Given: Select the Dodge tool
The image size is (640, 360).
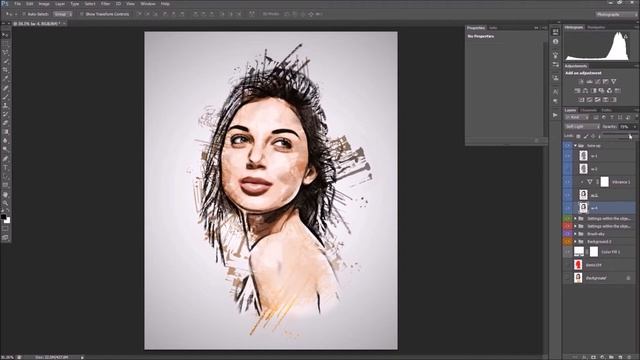Looking at the screenshot, I should tap(5, 149).
